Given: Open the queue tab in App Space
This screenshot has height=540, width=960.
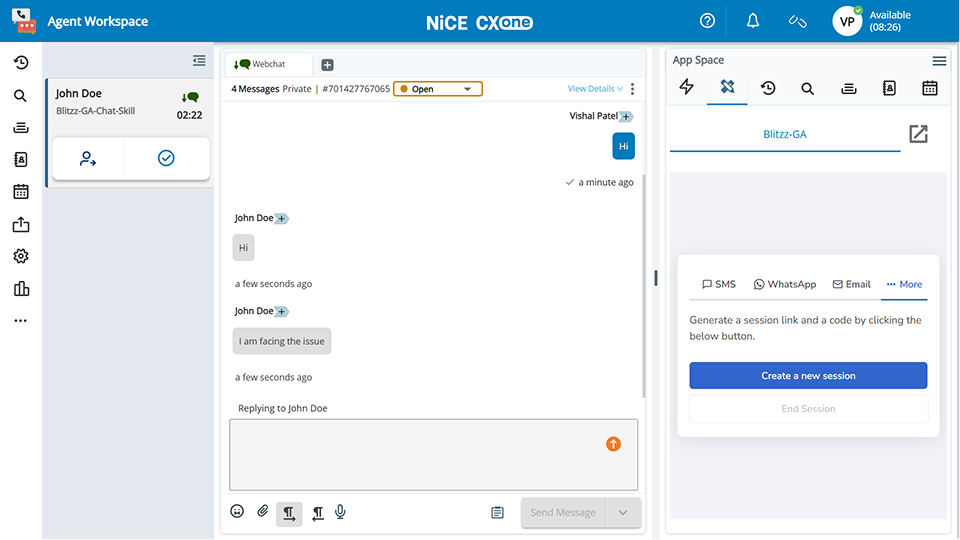Looking at the screenshot, I should click(849, 89).
